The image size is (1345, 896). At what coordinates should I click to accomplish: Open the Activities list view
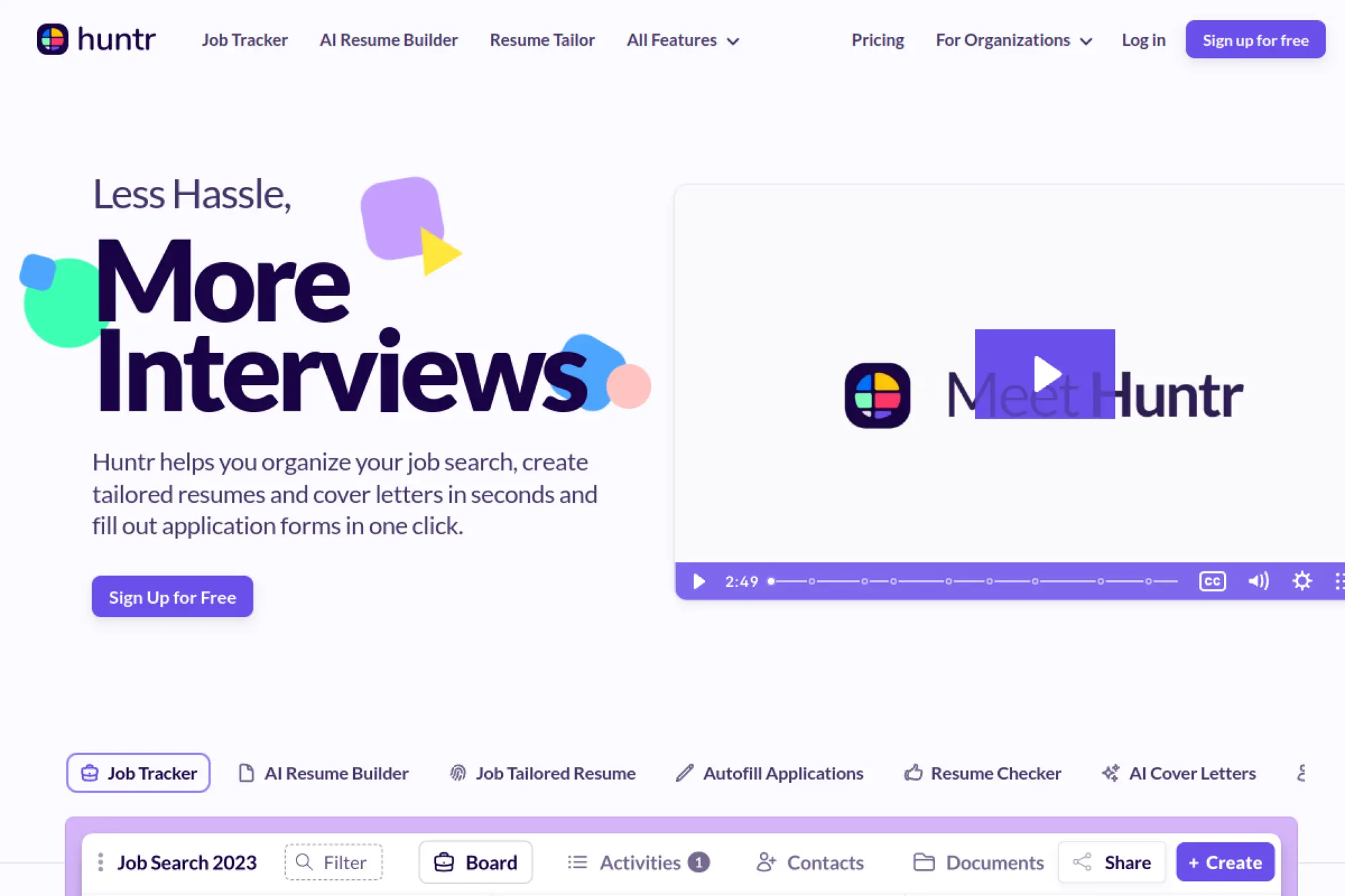[x=638, y=862]
